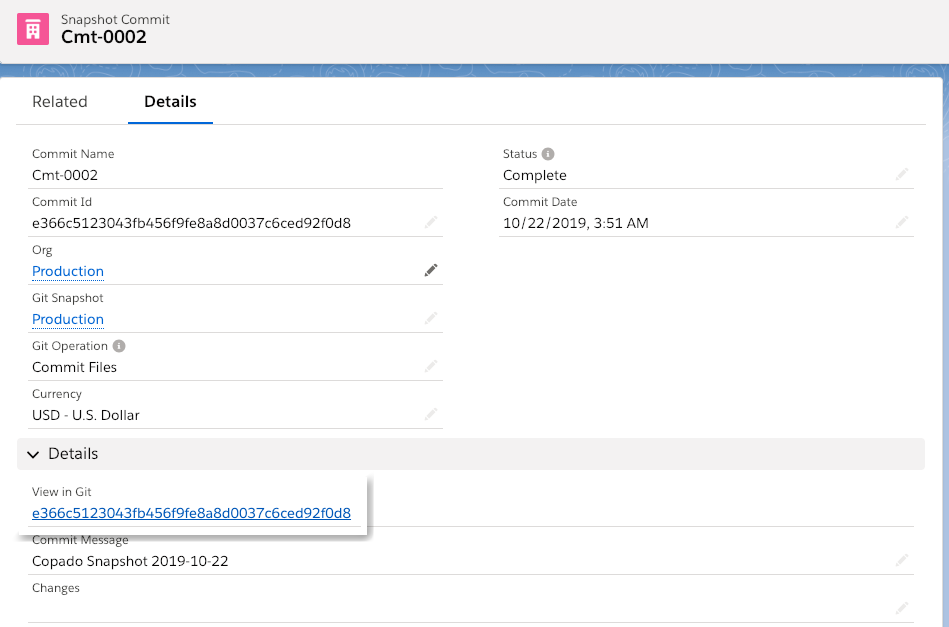Image resolution: width=949 pixels, height=627 pixels.
Task: Click the Commit Date field label
Action: (540, 202)
